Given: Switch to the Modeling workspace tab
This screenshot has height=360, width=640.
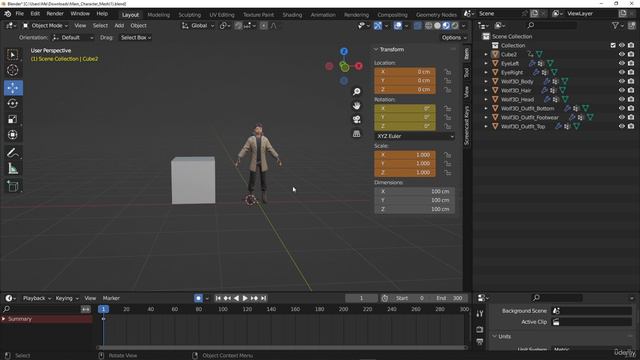Looking at the screenshot, I should 158,15.
